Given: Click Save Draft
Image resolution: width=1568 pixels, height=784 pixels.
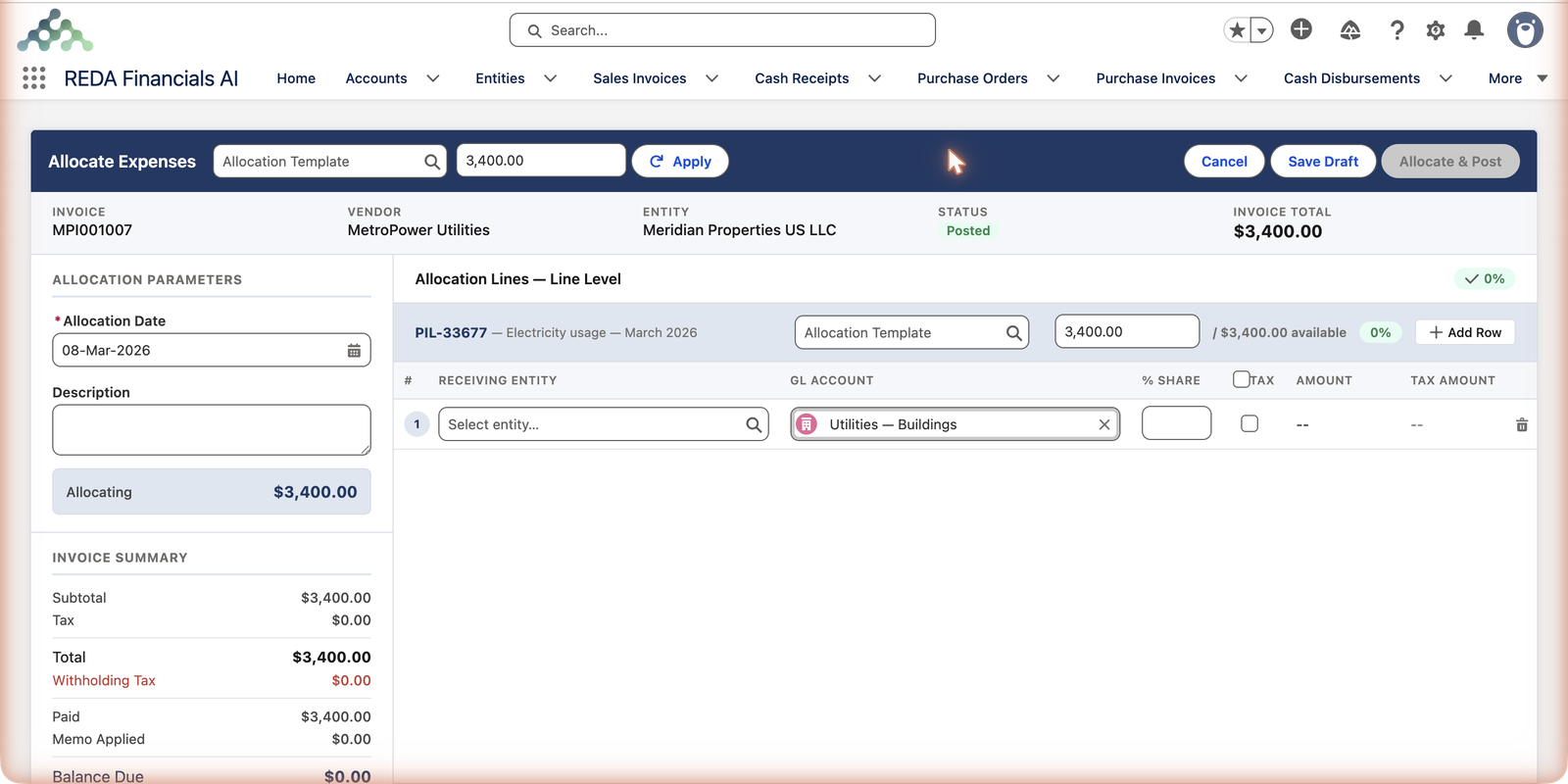Looking at the screenshot, I should 1323,162.
